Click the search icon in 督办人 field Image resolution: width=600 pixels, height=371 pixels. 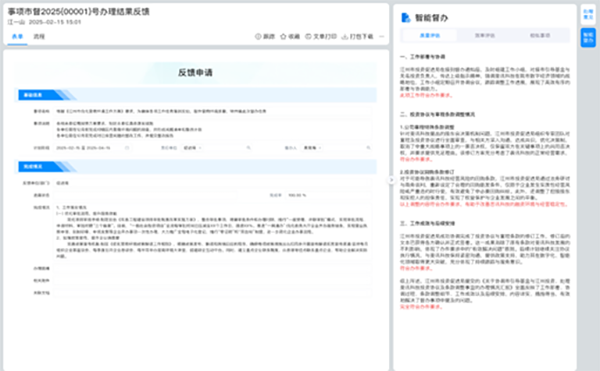coord(368,148)
